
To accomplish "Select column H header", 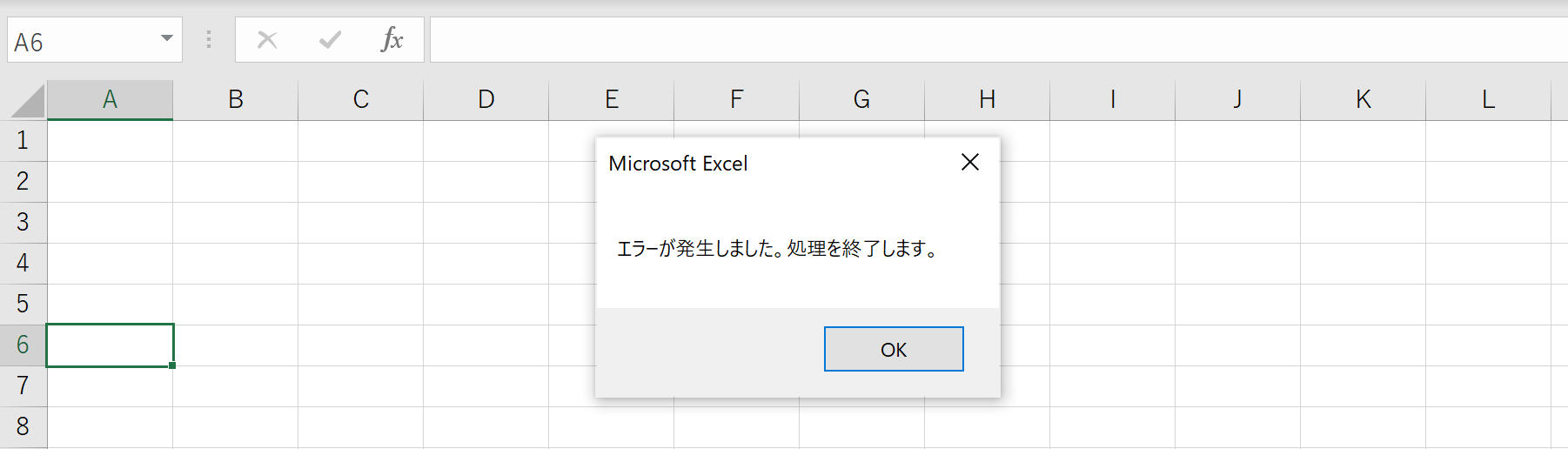I will (987, 99).
